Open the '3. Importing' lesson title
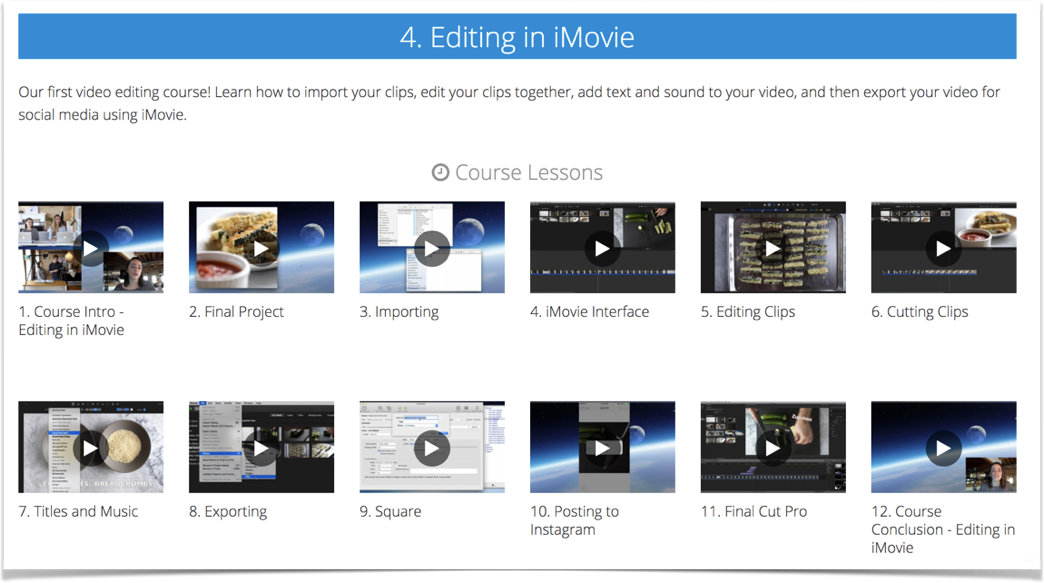1044x583 pixels. pos(399,312)
